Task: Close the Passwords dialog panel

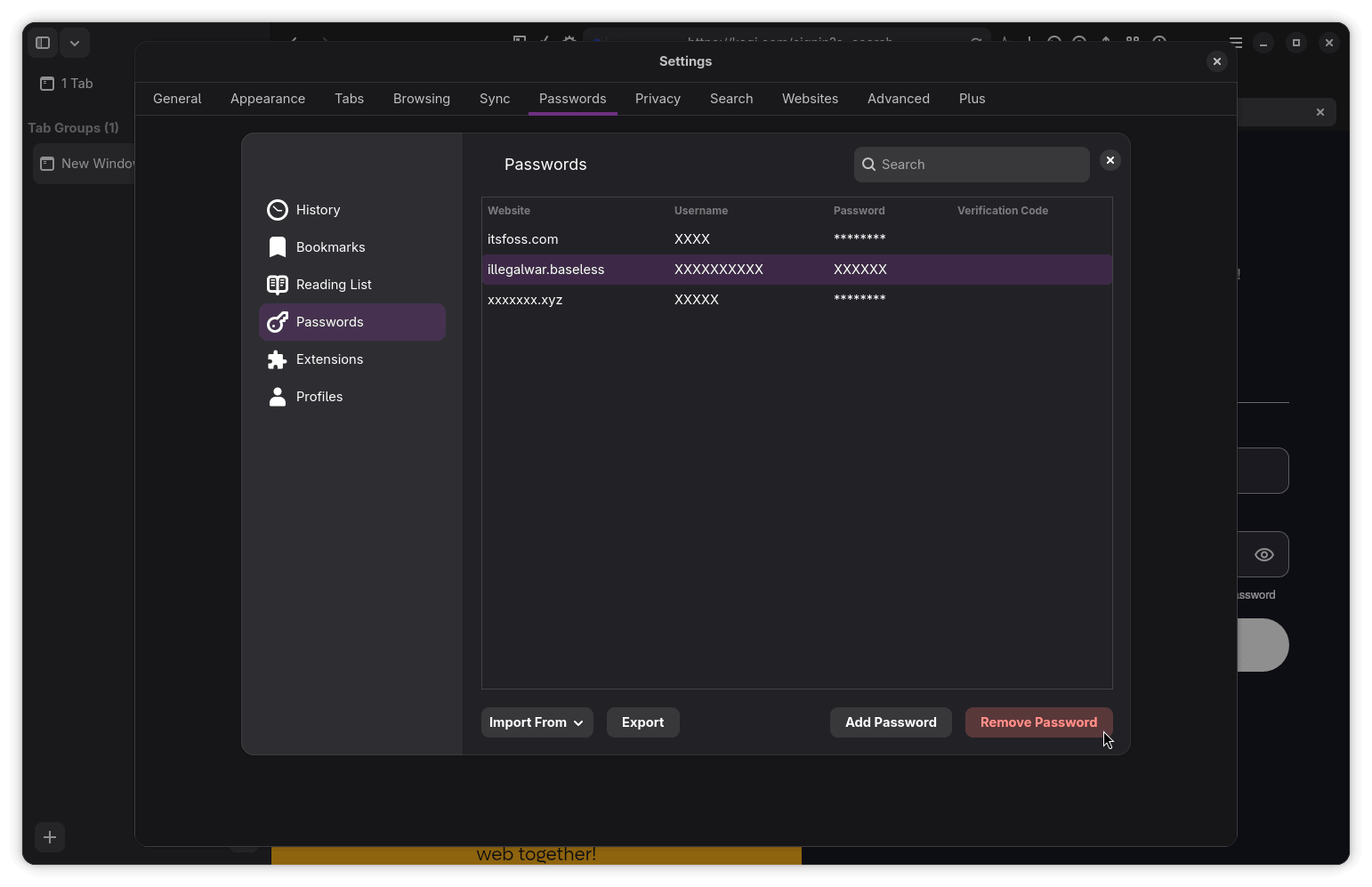Action: (x=1110, y=160)
